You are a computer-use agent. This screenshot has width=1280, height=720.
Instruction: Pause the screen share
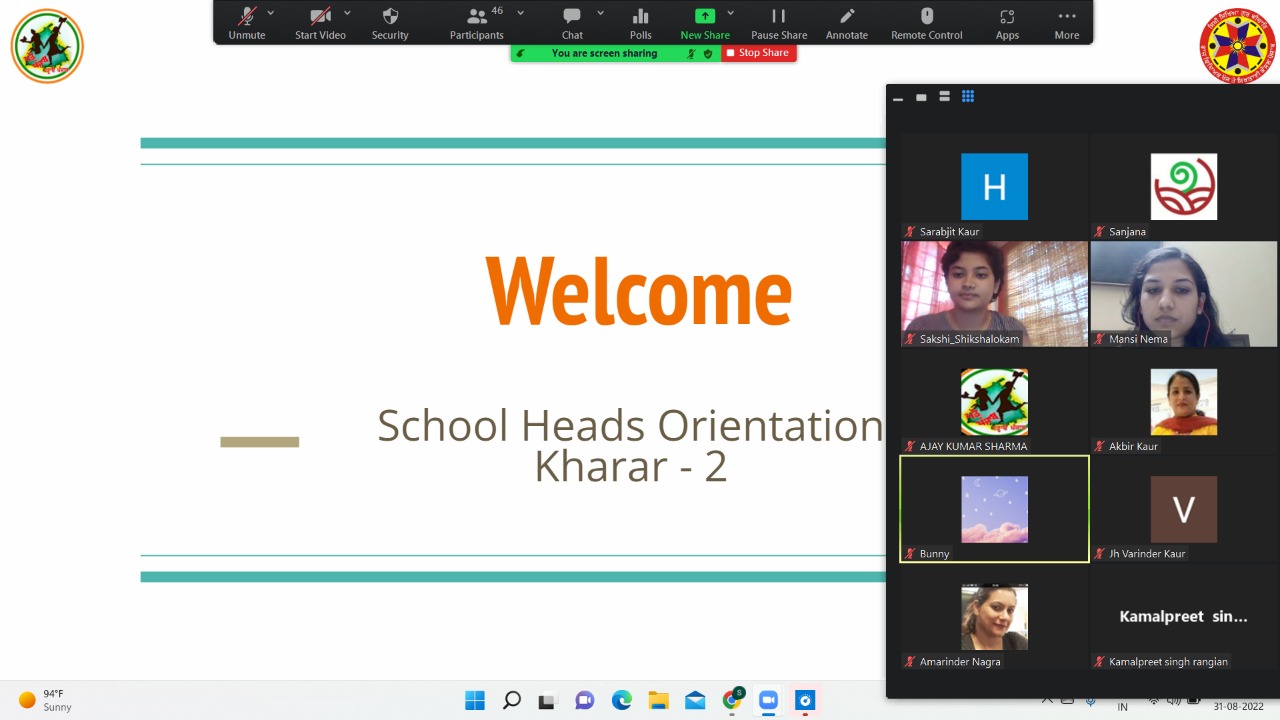tap(778, 22)
